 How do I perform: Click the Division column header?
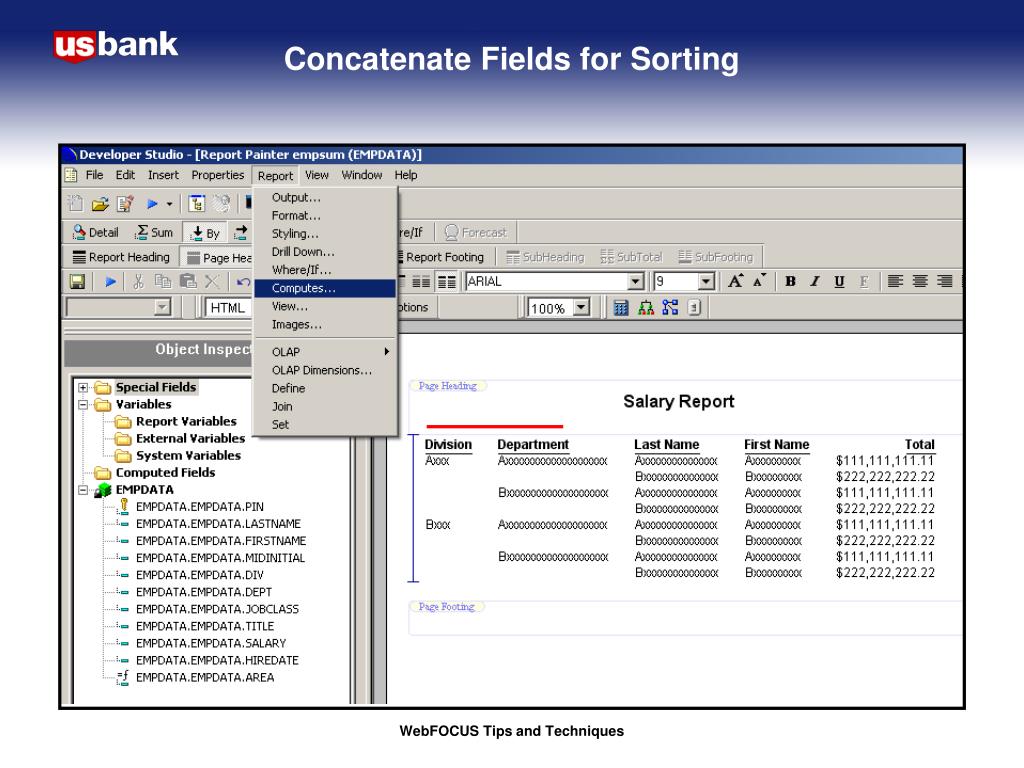pyautogui.click(x=448, y=444)
